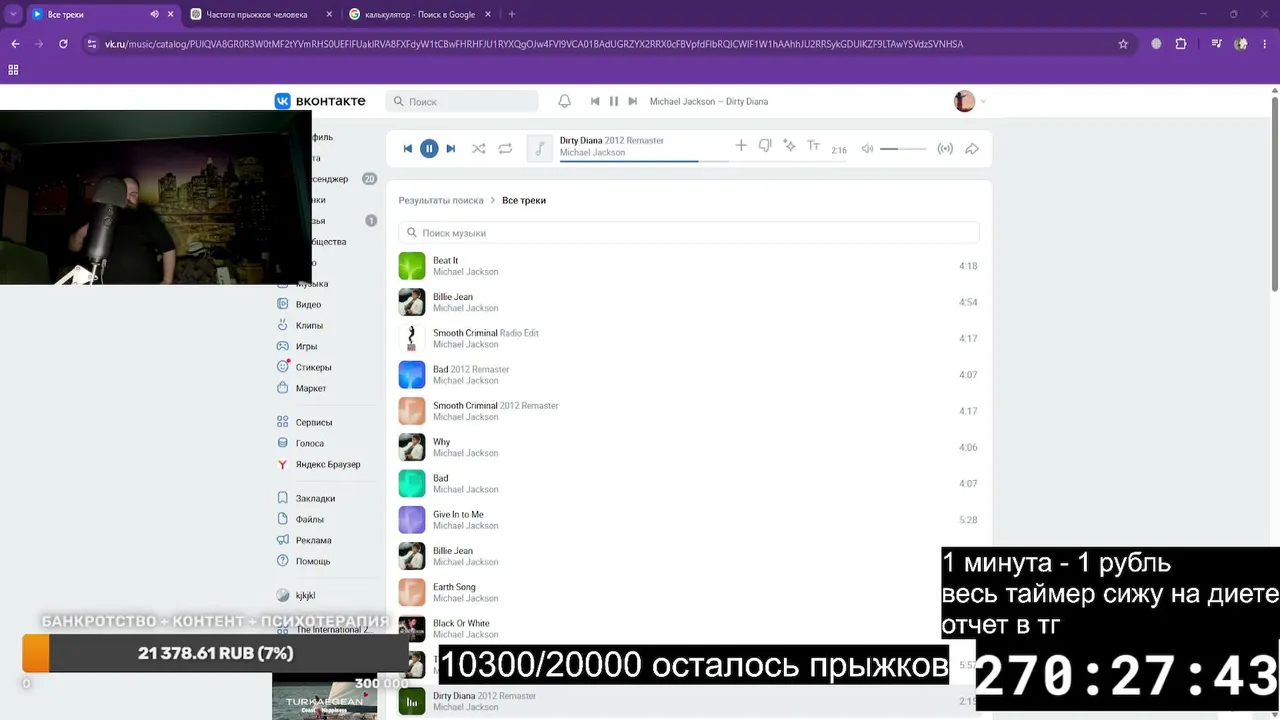Viewport: 1280px width, 720px height.
Task: Open the VK notifications bell
Action: pyautogui.click(x=565, y=101)
